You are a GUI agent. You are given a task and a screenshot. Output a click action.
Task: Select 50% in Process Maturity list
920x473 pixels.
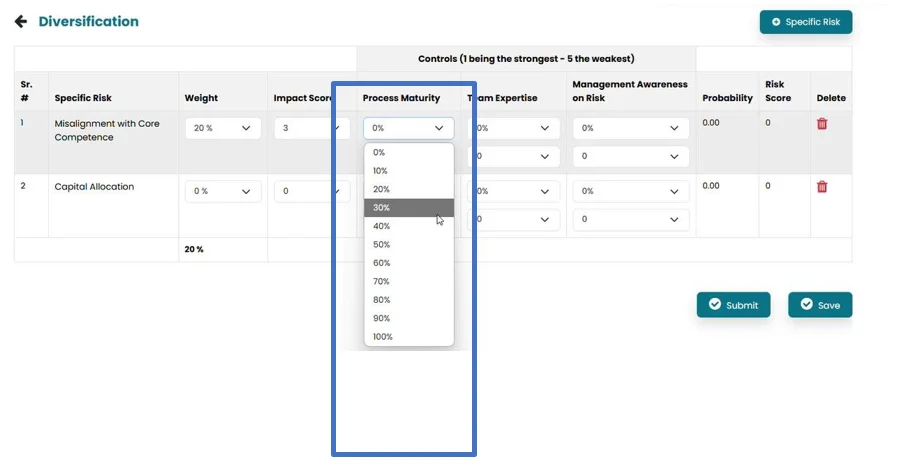click(x=408, y=245)
